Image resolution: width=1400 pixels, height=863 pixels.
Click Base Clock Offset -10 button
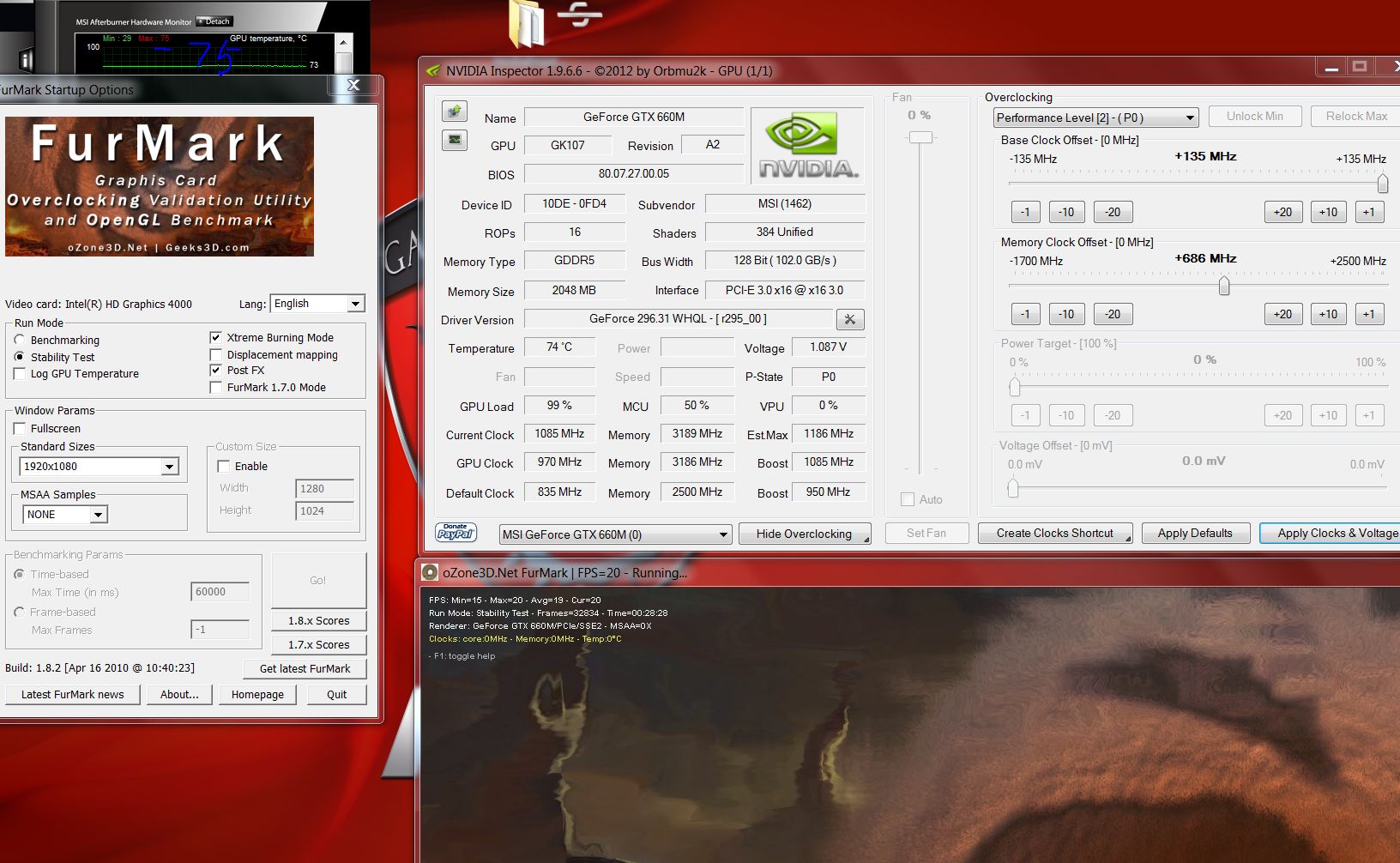click(x=1066, y=212)
